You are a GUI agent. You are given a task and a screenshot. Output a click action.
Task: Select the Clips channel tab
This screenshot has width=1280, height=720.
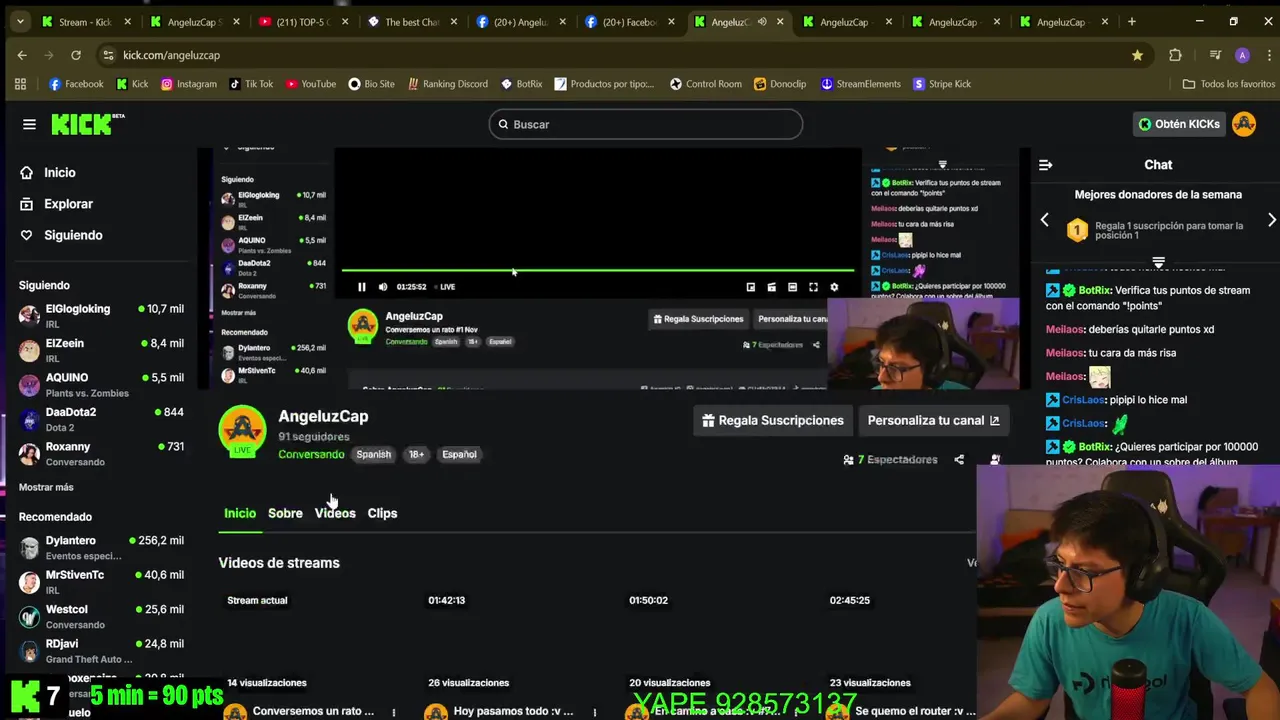pos(382,513)
